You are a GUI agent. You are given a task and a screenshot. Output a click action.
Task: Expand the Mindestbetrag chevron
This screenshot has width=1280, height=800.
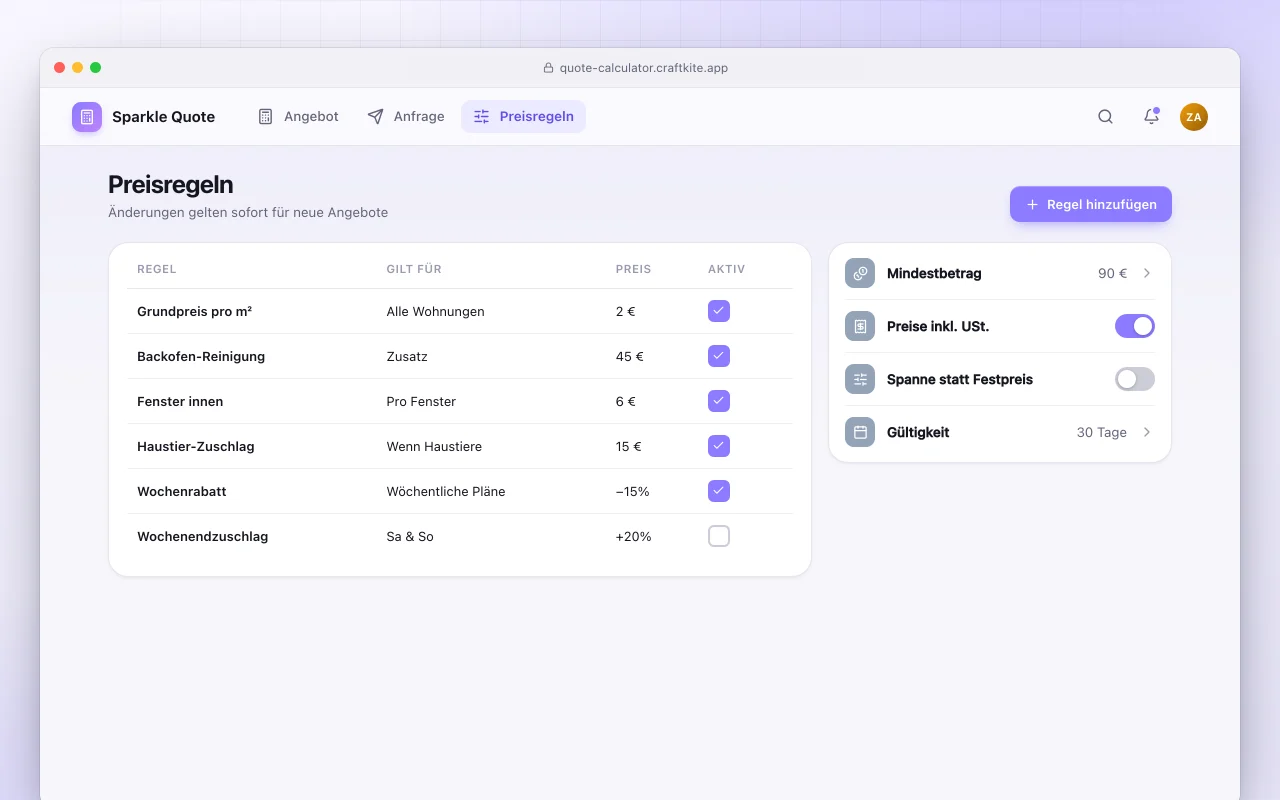tap(1147, 273)
